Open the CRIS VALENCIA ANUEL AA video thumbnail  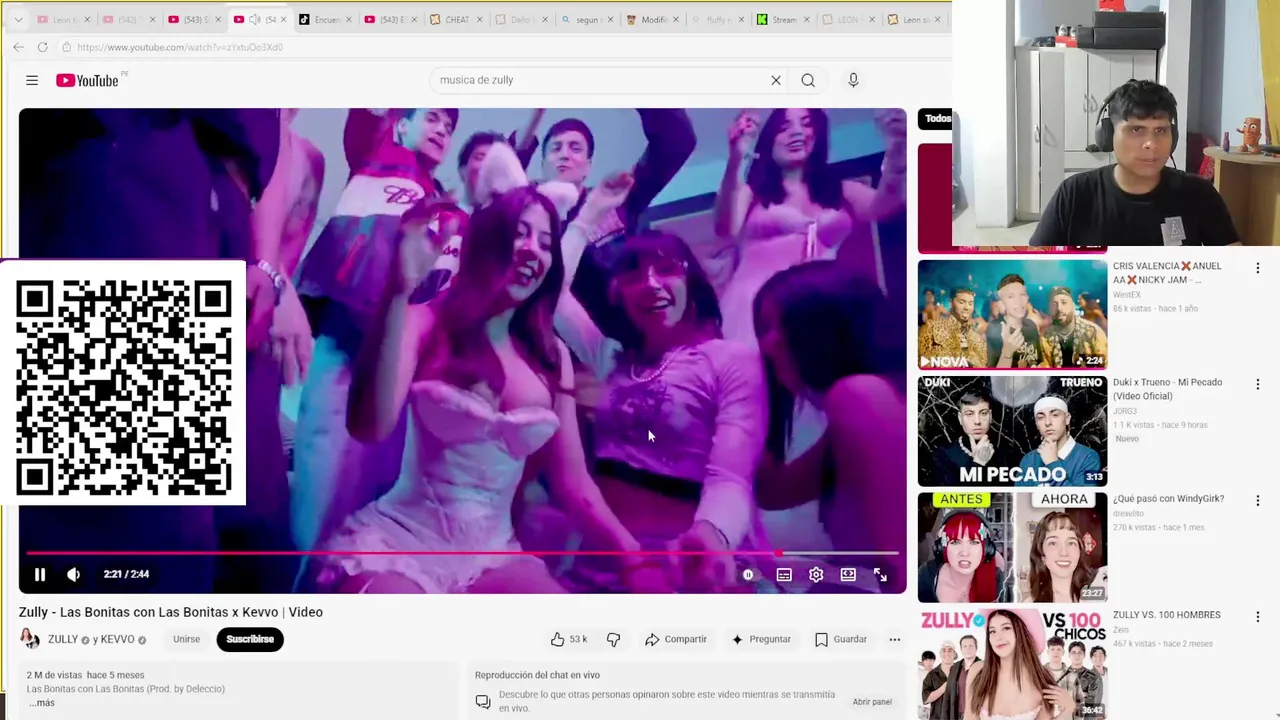1012,314
